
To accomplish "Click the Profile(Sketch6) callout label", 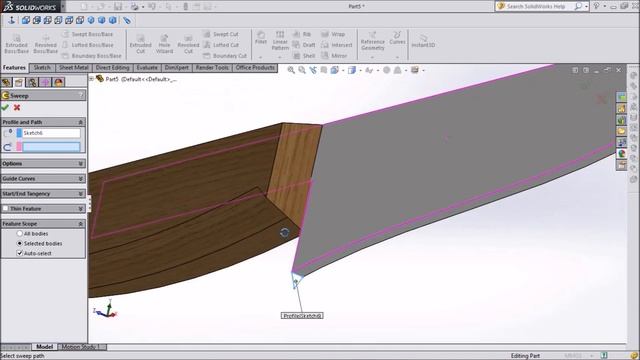I will click(x=302, y=316).
